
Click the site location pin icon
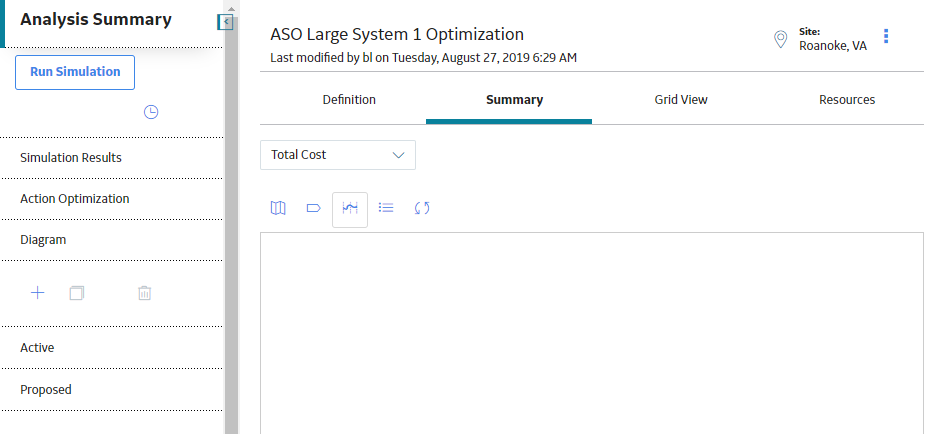pos(780,40)
